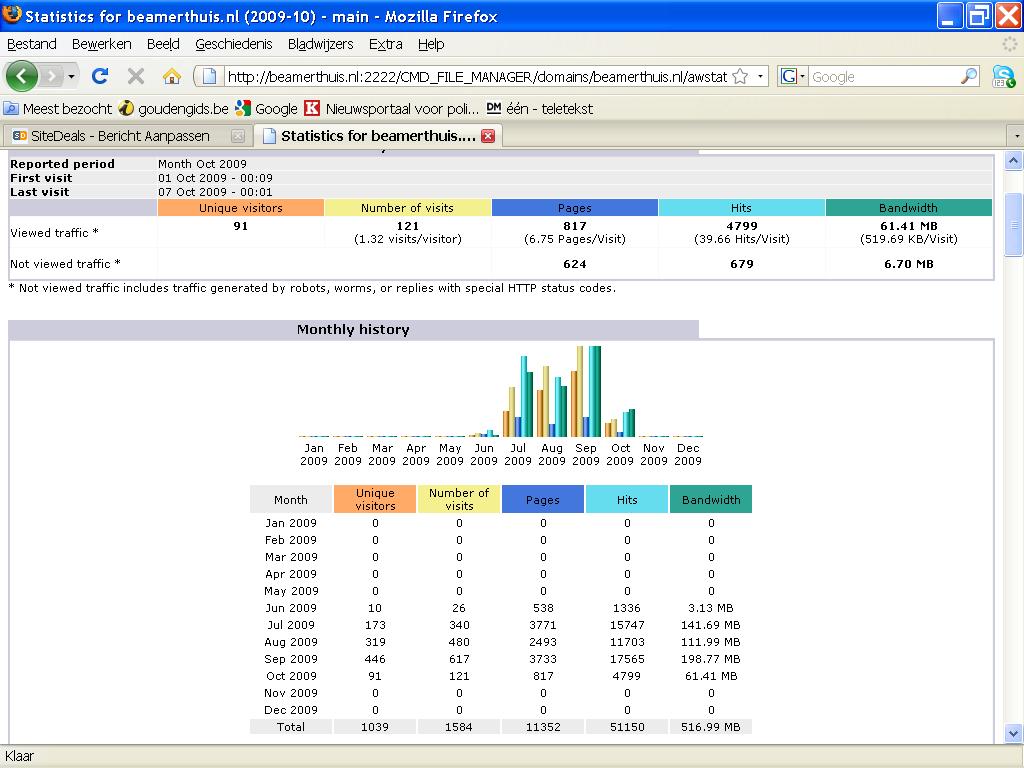Click the Total row label
Viewport: 1024px width, 768px height.
coord(291,727)
